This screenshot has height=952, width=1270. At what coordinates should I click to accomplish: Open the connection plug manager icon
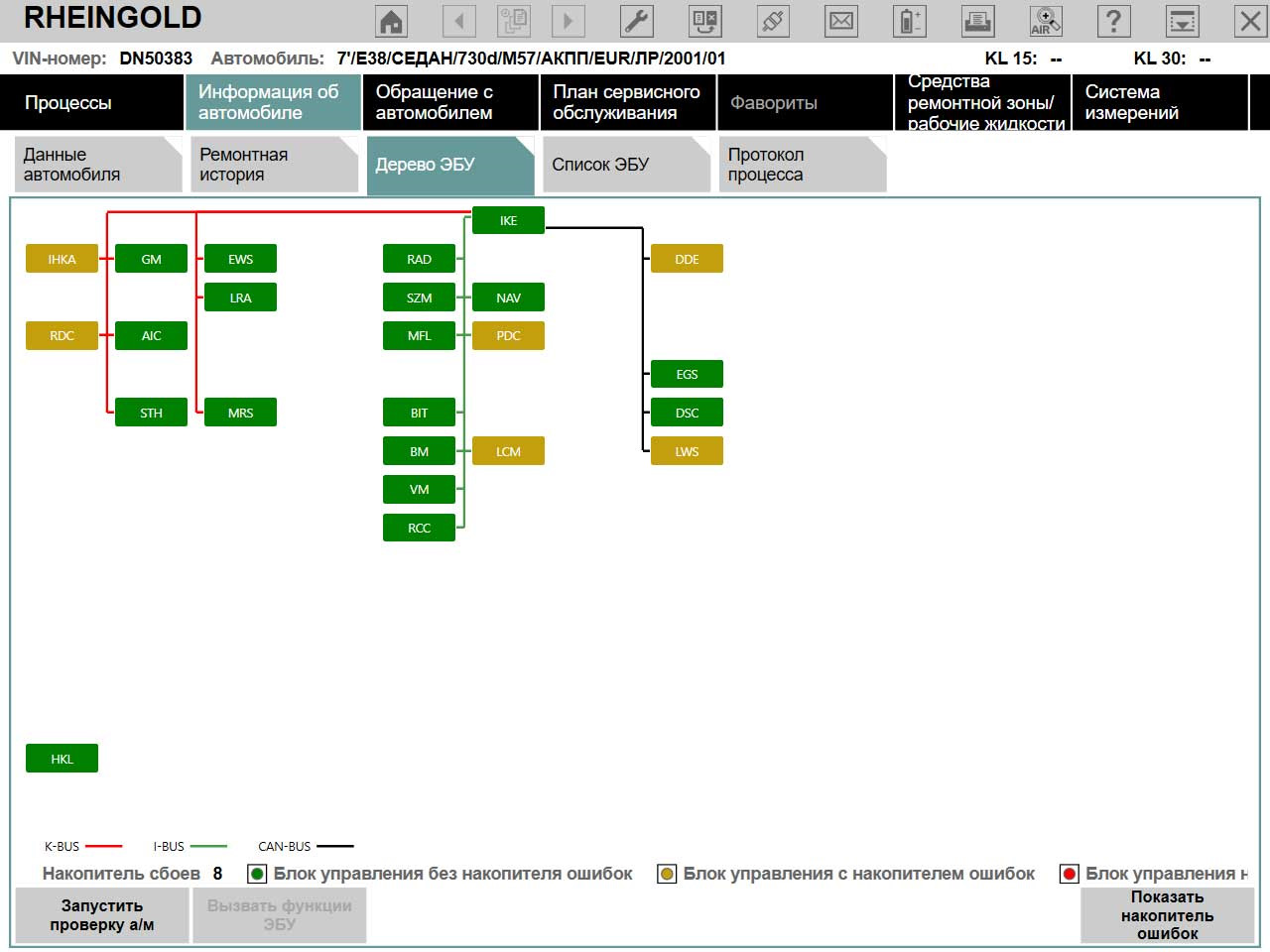(x=773, y=21)
